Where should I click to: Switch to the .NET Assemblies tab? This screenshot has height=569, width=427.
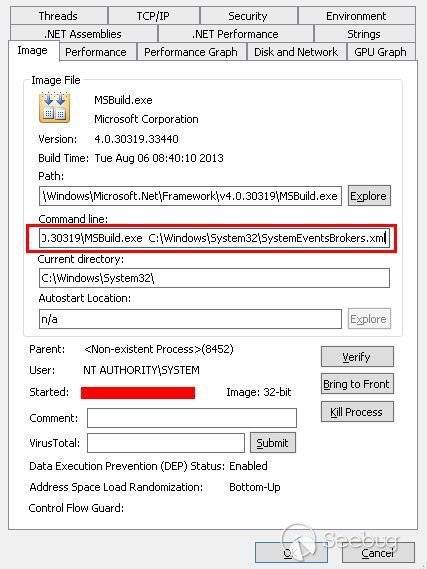pyautogui.click(x=83, y=34)
